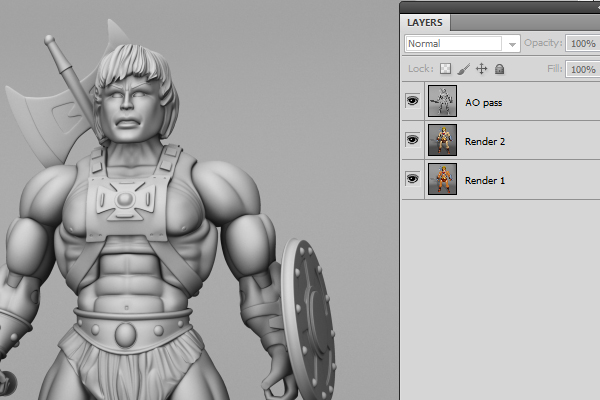The height and width of the screenshot is (400, 600).
Task: Click the Opacity label scrubby slider
Action: click(x=544, y=44)
